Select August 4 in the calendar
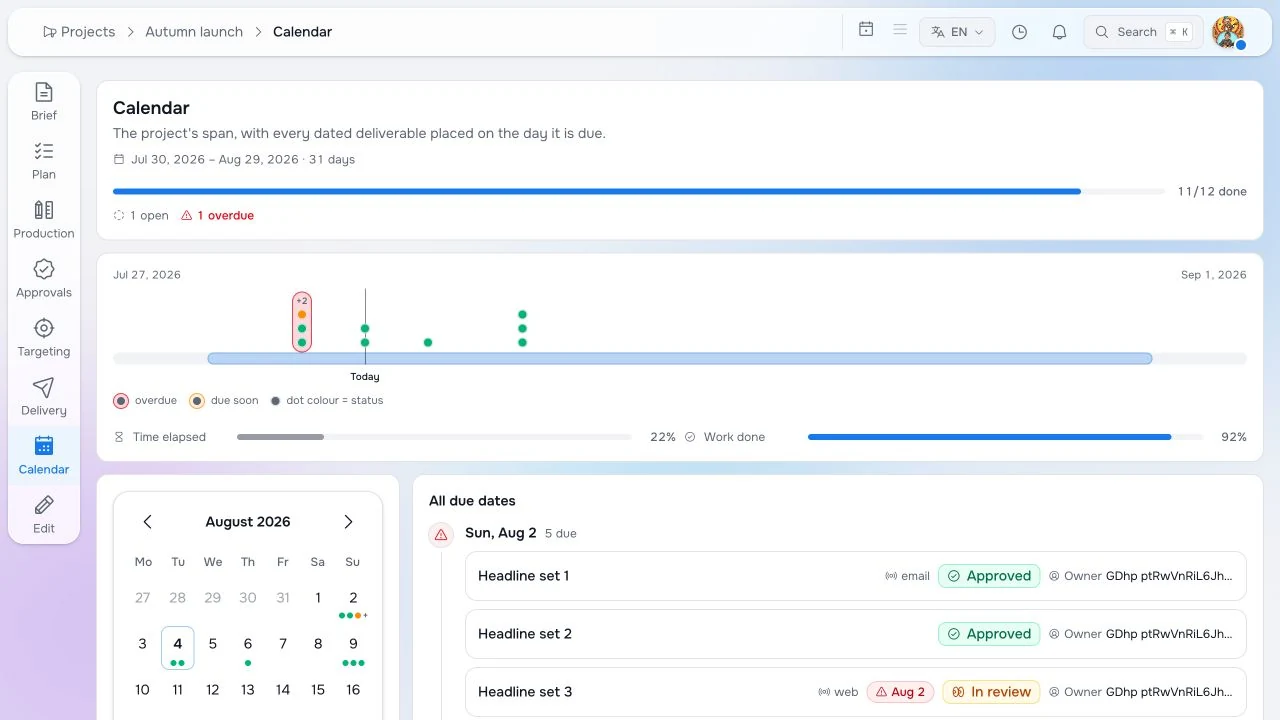Screen dimensions: 1280x720 (x=178, y=648)
